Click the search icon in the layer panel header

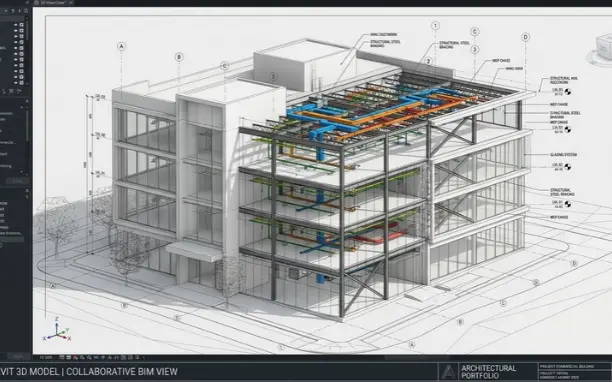[26, 11]
